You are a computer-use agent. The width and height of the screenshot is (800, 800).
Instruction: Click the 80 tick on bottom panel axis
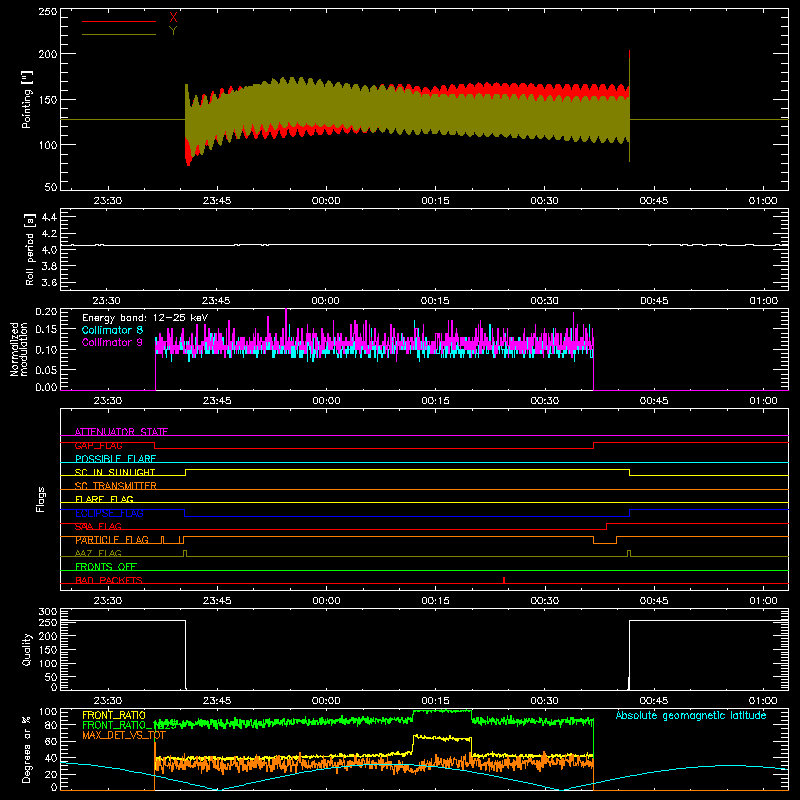[51, 725]
